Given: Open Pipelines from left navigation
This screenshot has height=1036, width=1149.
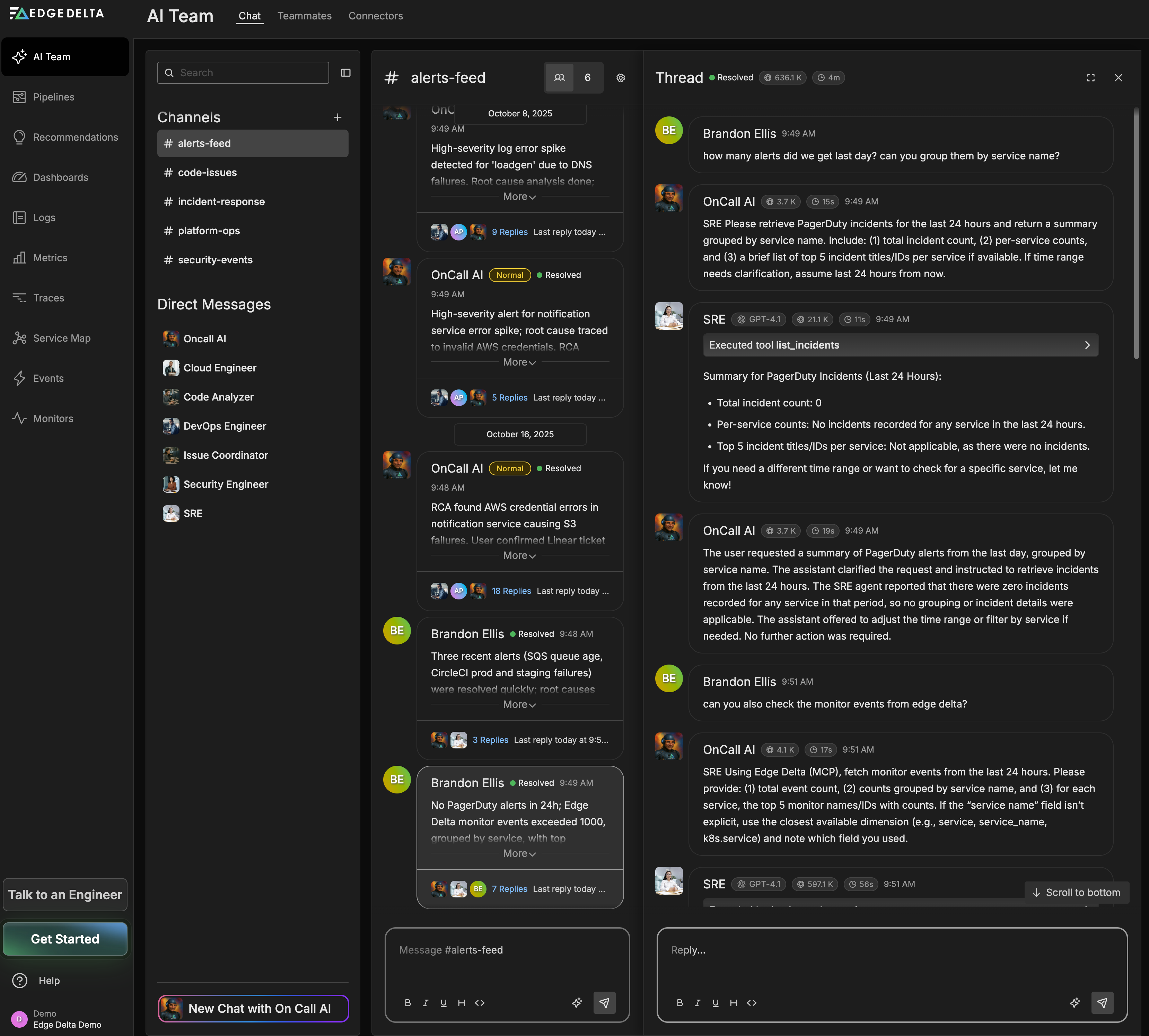Looking at the screenshot, I should pos(53,97).
